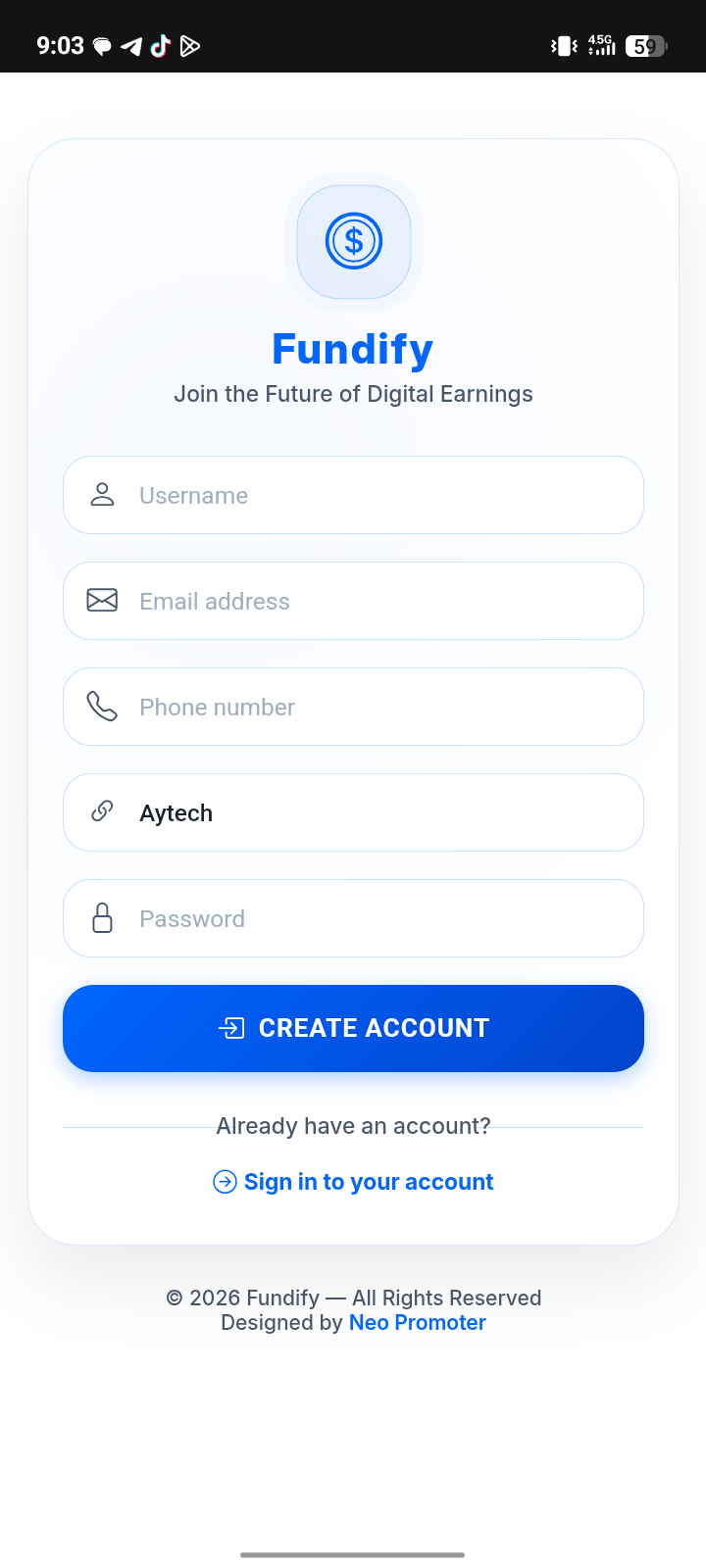
Task: Tap the phone handset icon
Action: [102, 707]
